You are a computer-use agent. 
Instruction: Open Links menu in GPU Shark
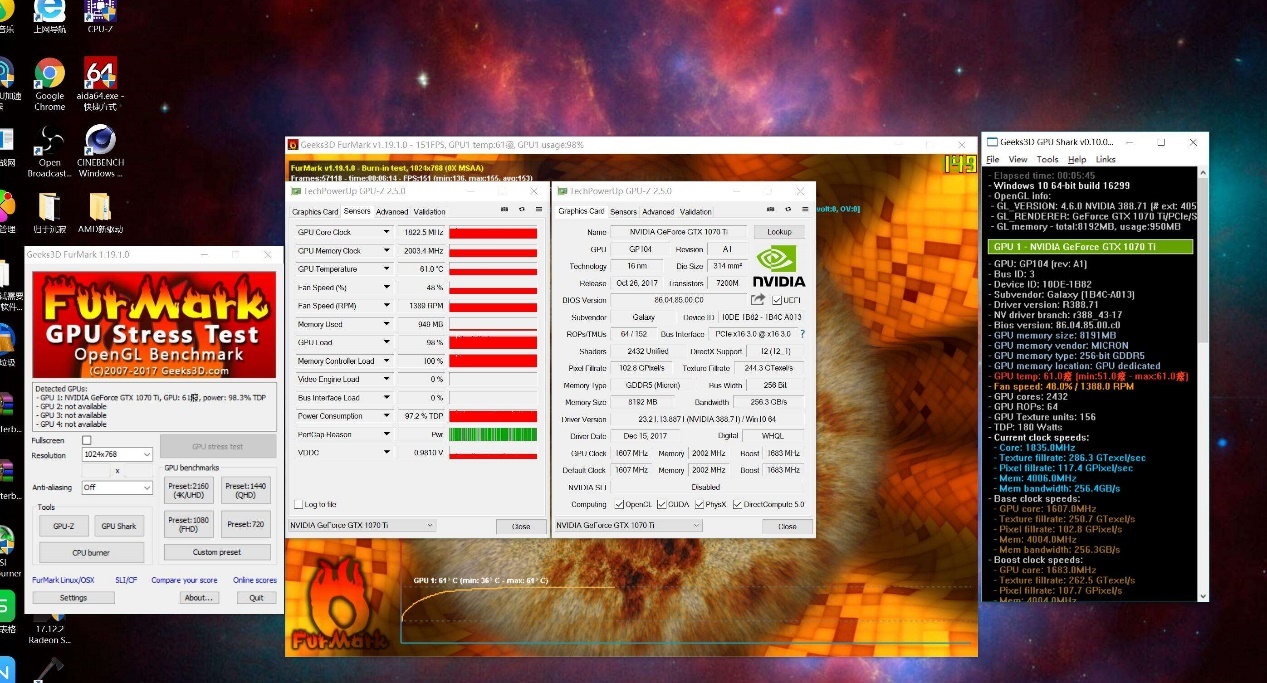(1105, 159)
